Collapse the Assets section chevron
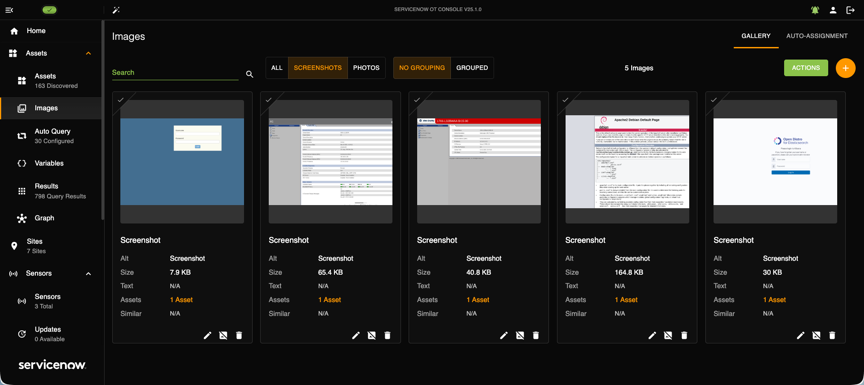Screen dimensions: 864x385 (88, 53)
